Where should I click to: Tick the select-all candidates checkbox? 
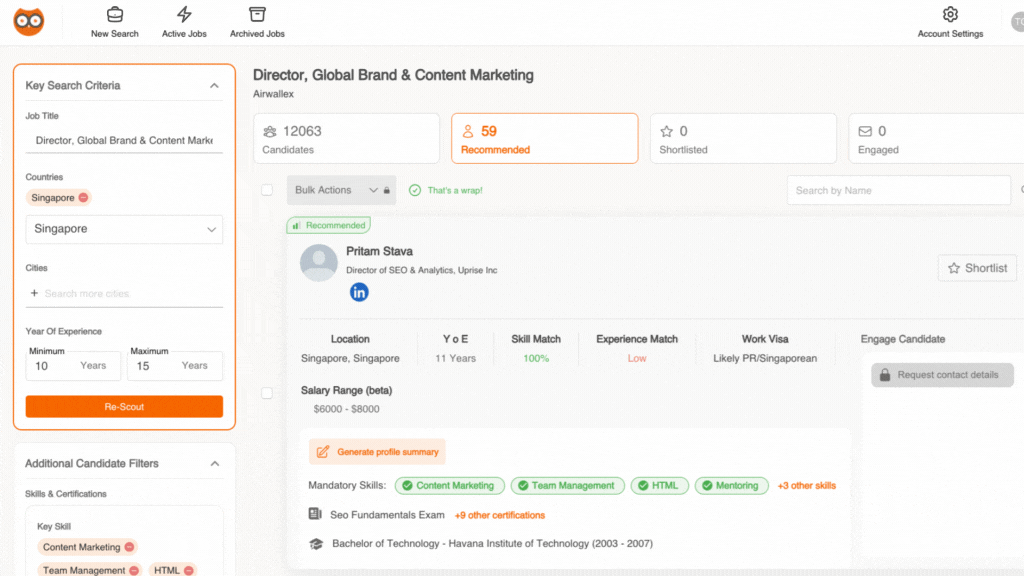point(267,190)
